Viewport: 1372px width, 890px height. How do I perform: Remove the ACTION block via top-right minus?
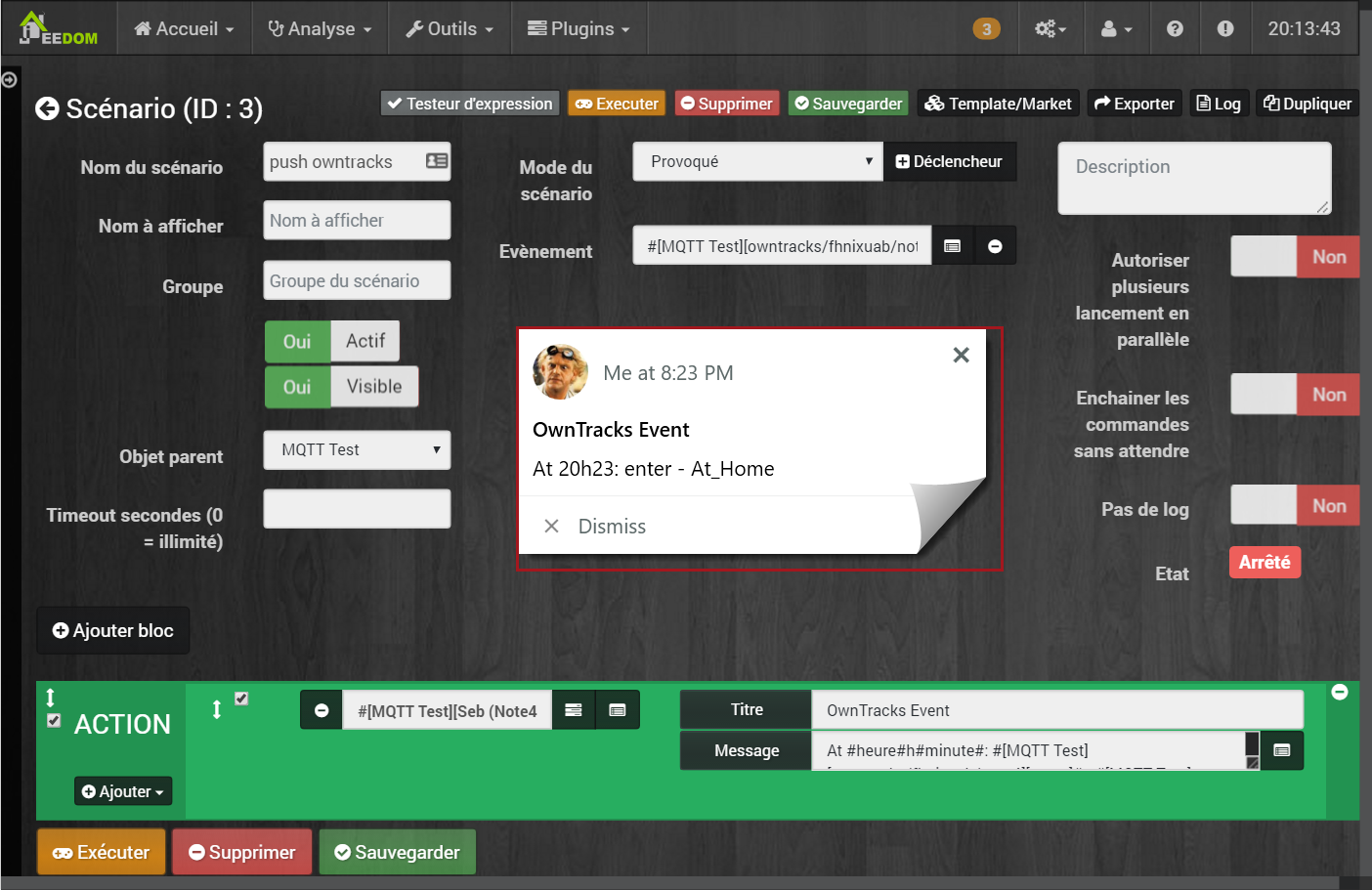click(x=1340, y=692)
